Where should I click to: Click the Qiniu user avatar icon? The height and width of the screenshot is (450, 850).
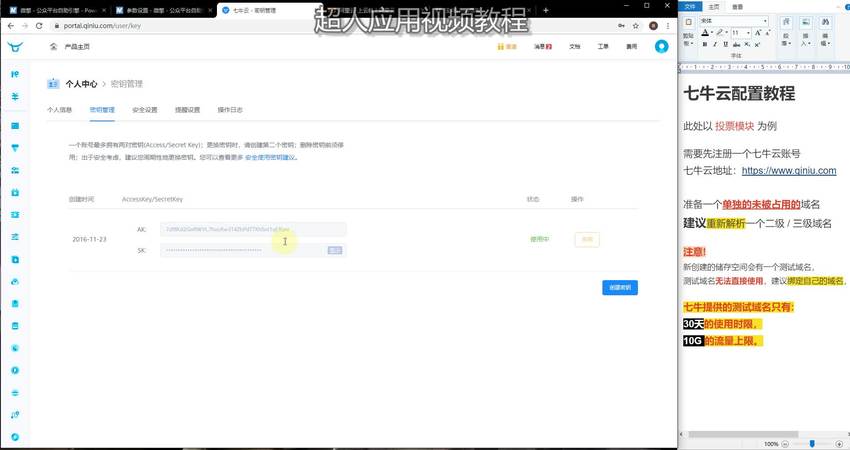pos(661,47)
